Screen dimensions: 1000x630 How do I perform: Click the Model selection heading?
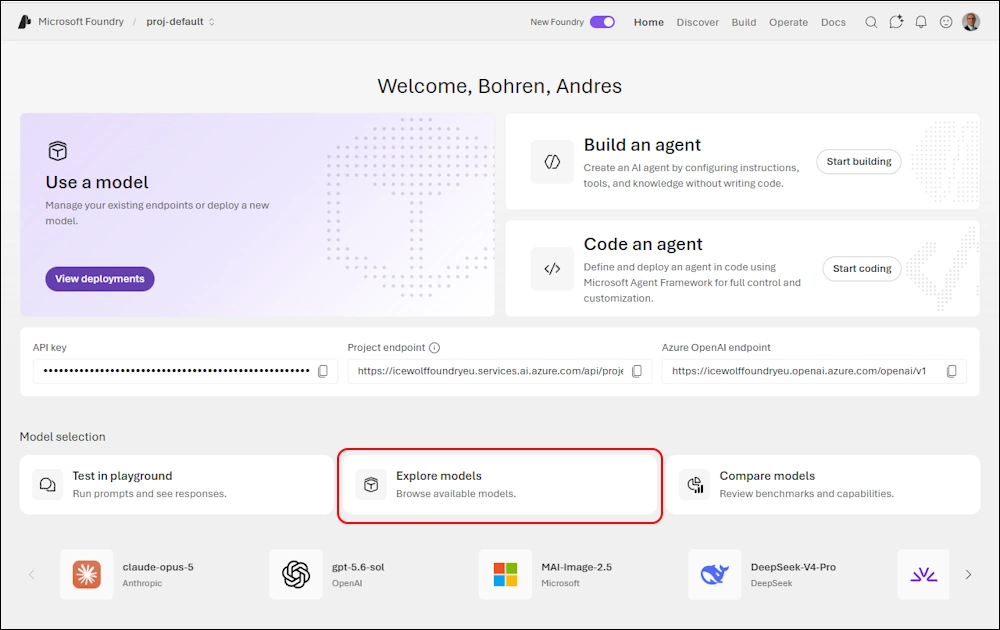tap(62, 437)
